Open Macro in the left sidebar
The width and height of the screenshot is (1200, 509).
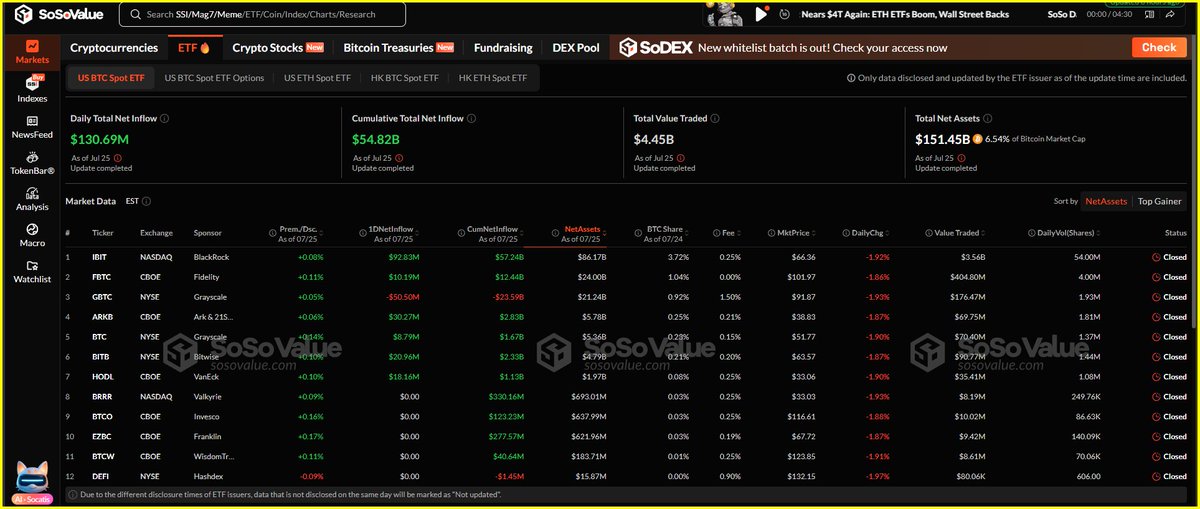pos(32,235)
